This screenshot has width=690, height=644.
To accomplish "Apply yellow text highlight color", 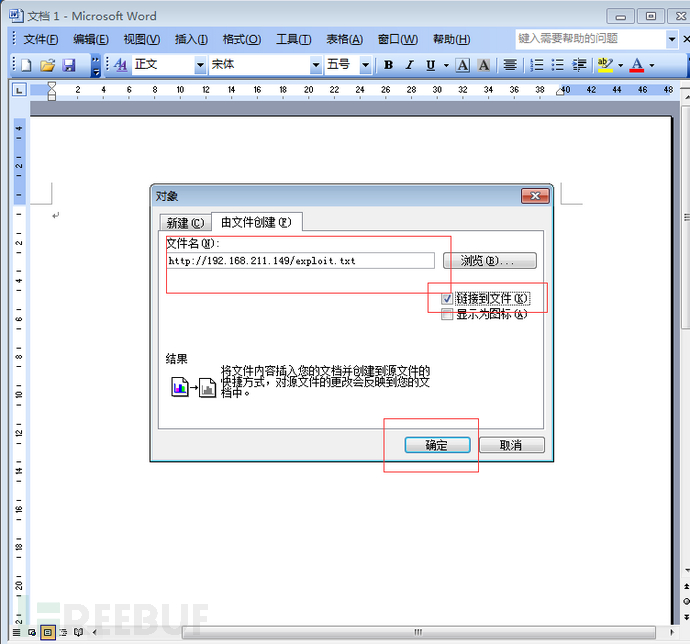I will click(x=606, y=65).
